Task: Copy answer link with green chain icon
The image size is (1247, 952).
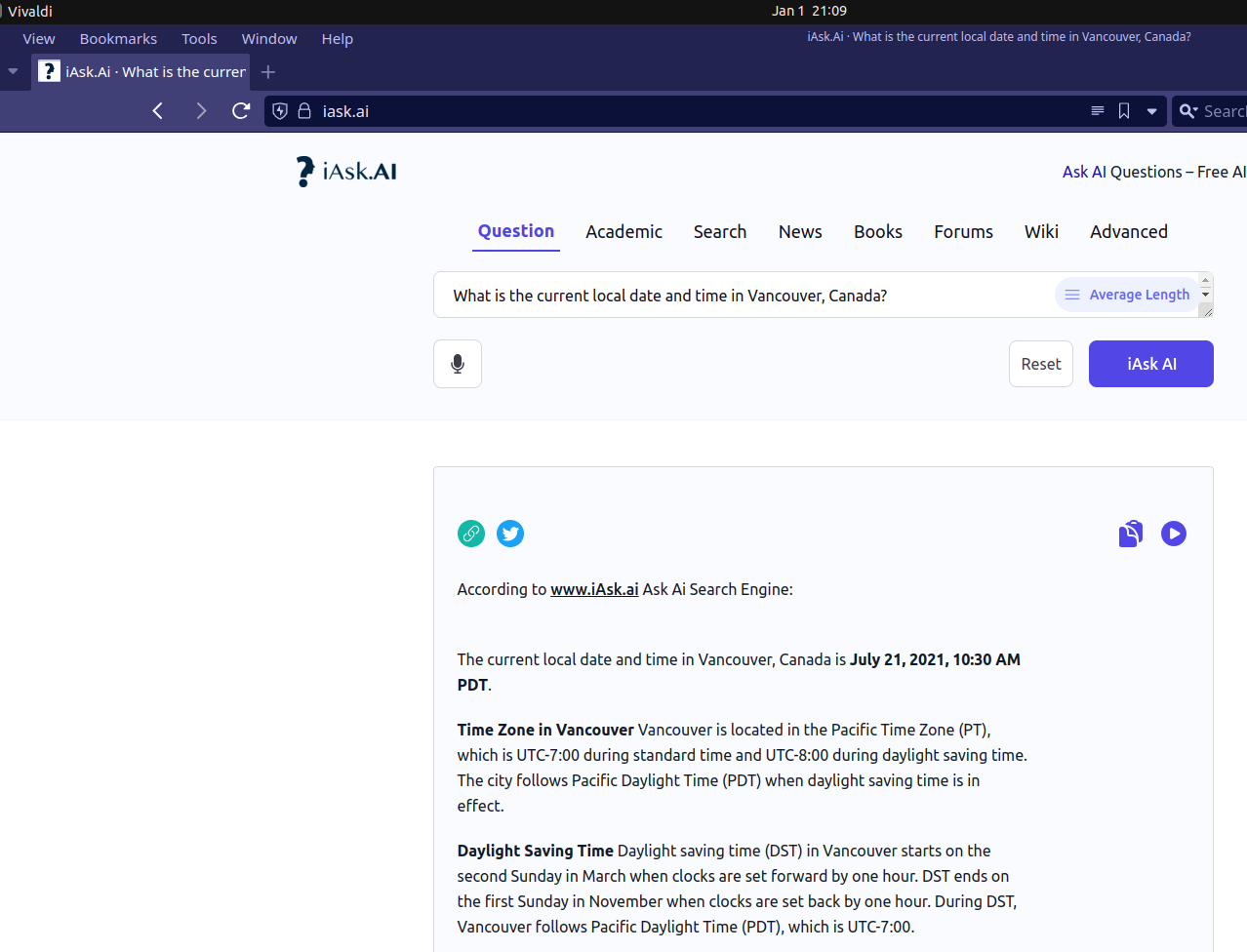Action: coord(471,534)
